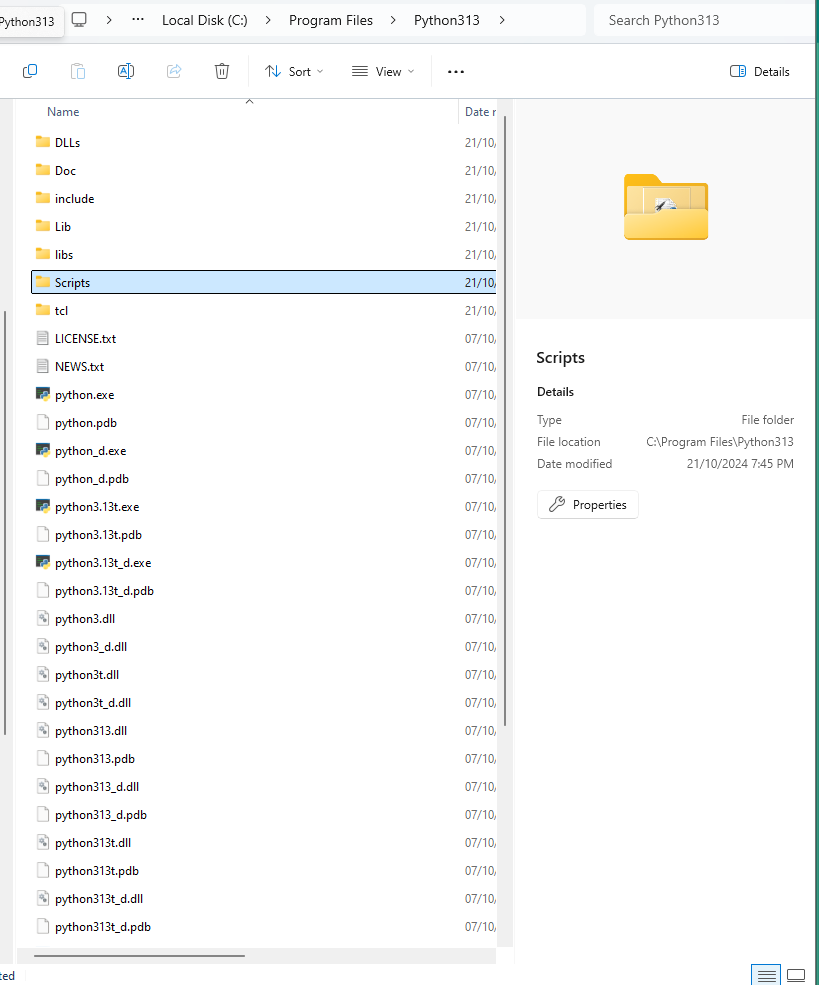Open the See more ellipsis menu
This screenshot has width=819, height=985.
[x=456, y=72]
